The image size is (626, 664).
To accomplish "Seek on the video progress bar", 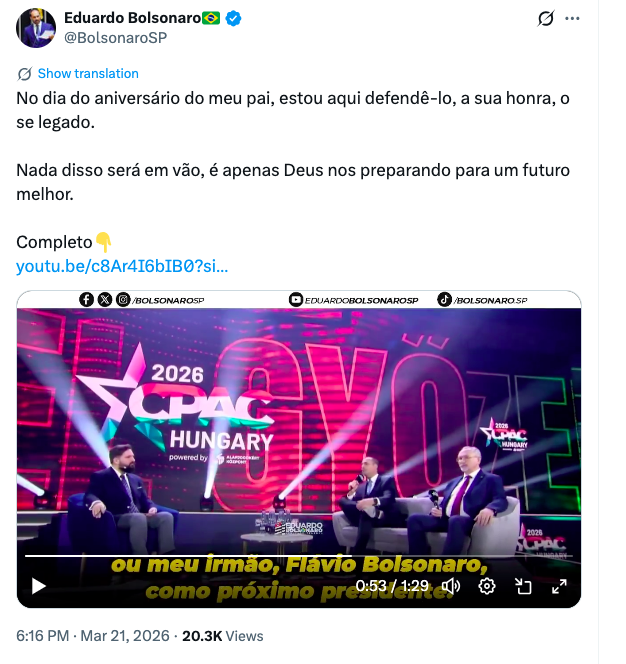I will [x=299, y=556].
